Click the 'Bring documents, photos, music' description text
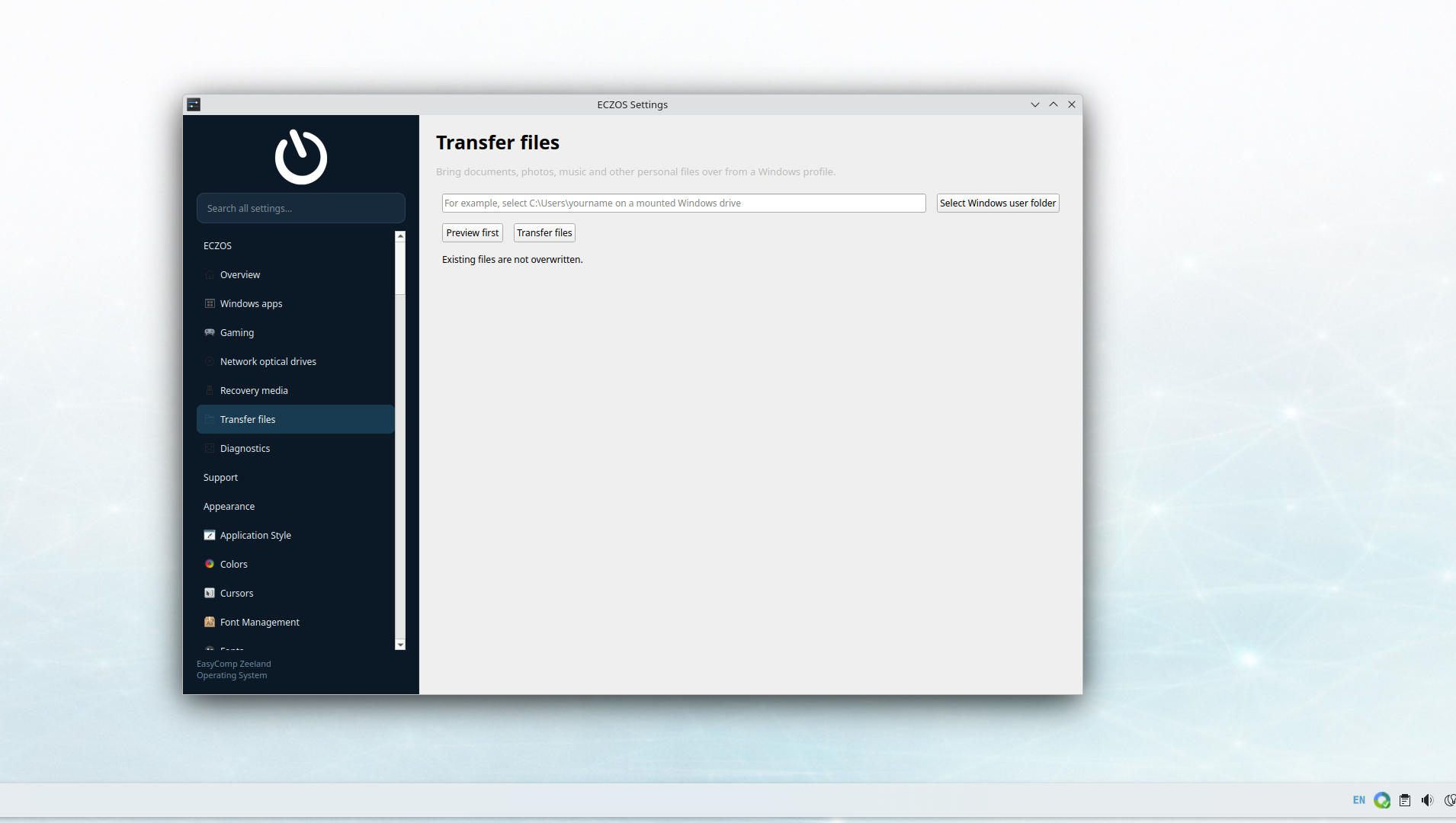Screen dimensions: 1456x823 [x=636, y=171]
